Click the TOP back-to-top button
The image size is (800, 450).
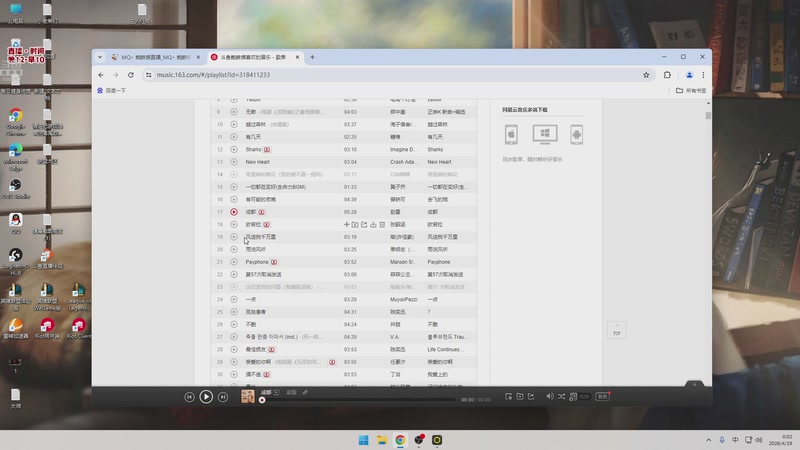point(617,330)
